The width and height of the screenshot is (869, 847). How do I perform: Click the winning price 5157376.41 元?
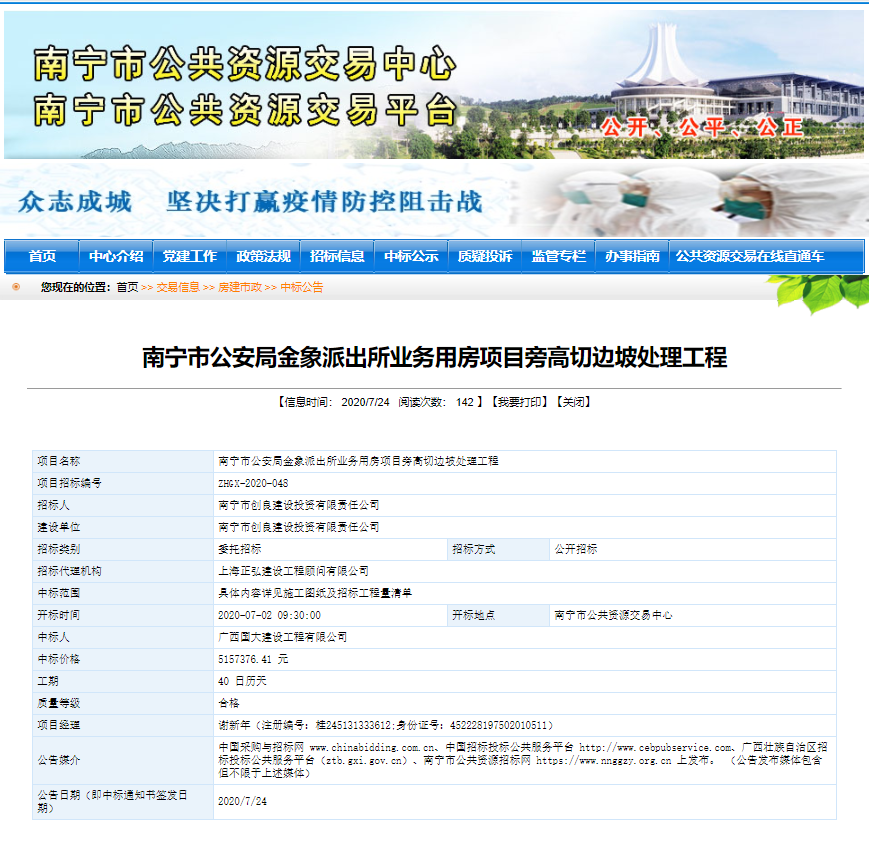pyautogui.click(x=253, y=659)
